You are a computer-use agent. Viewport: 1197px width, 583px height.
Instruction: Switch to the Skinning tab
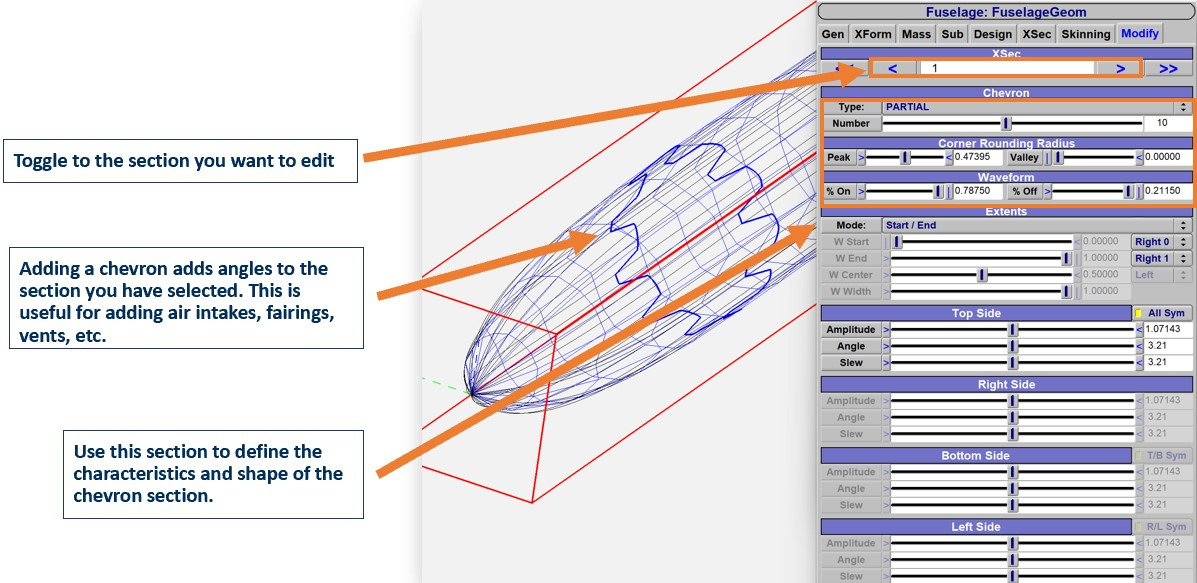point(1086,34)
